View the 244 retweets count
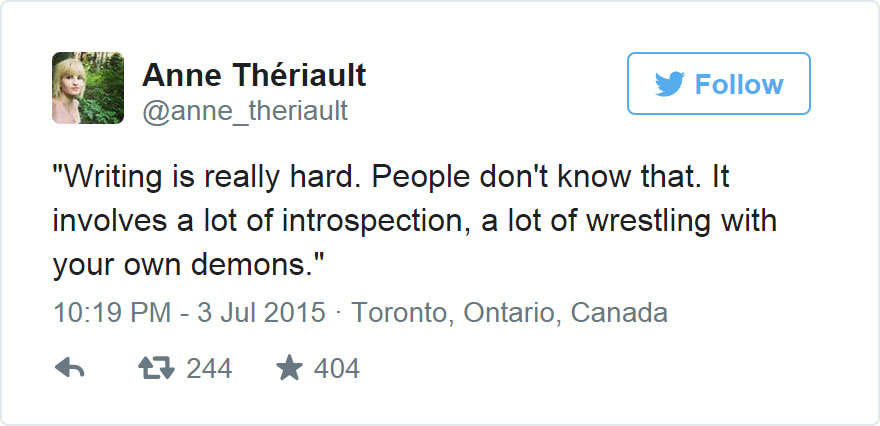880x426 pixels. pos(209,369)
